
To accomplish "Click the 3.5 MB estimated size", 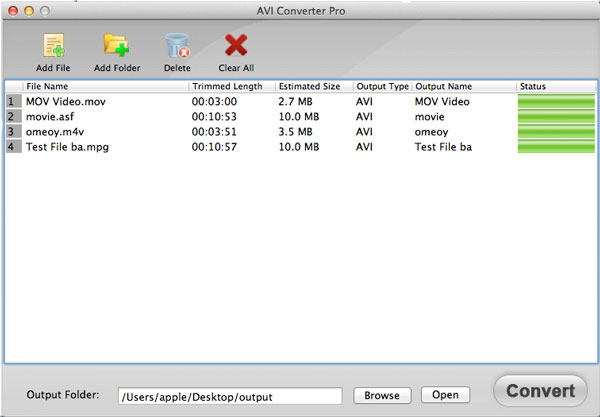I will [x=295, y=132].
